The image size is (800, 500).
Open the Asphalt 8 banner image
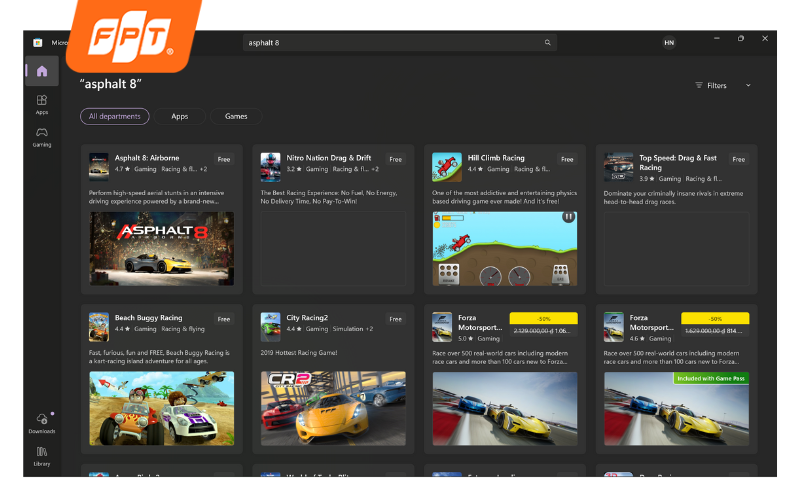point(161,247)
